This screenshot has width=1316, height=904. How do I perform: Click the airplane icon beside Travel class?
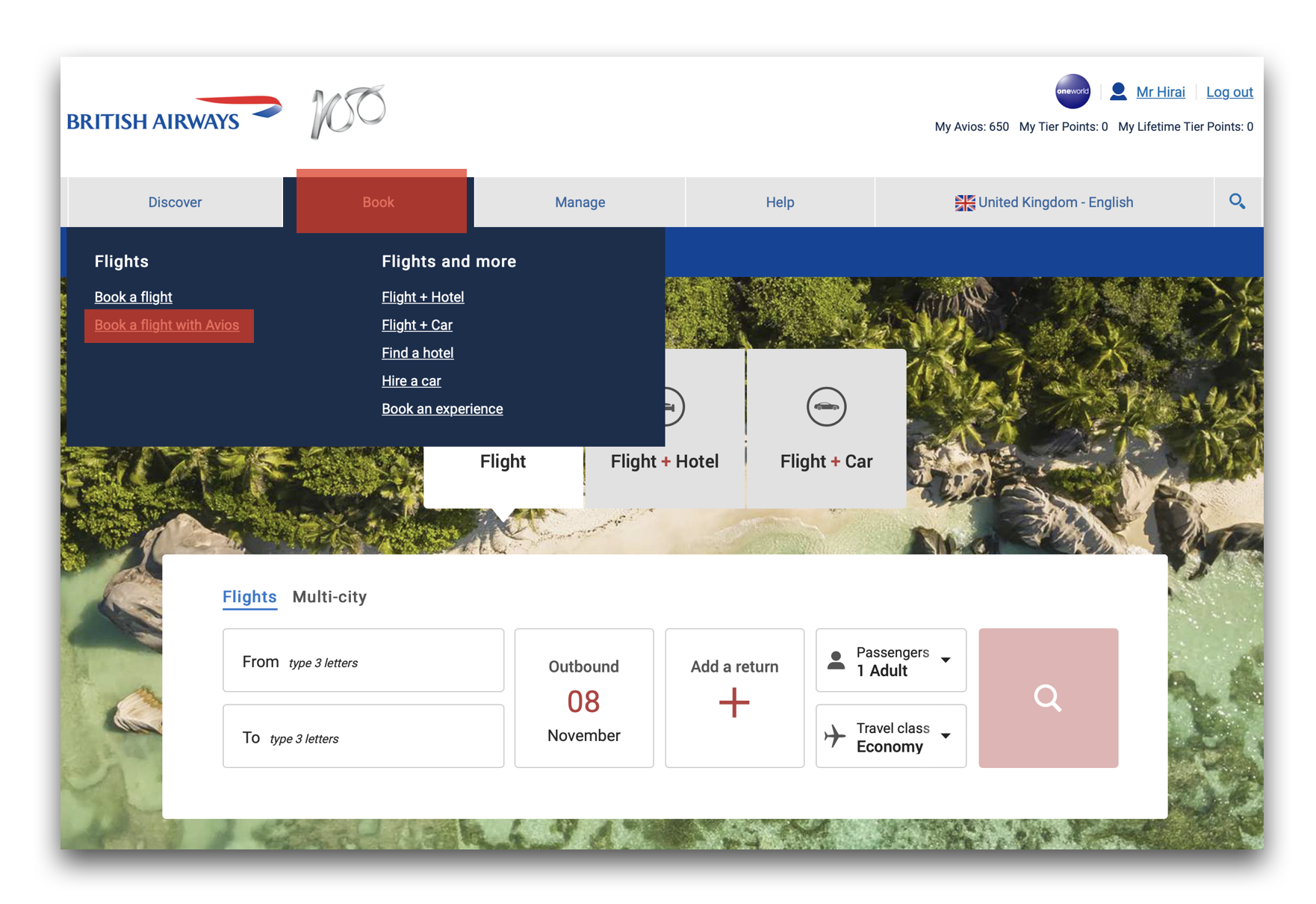tap(835, 736)
